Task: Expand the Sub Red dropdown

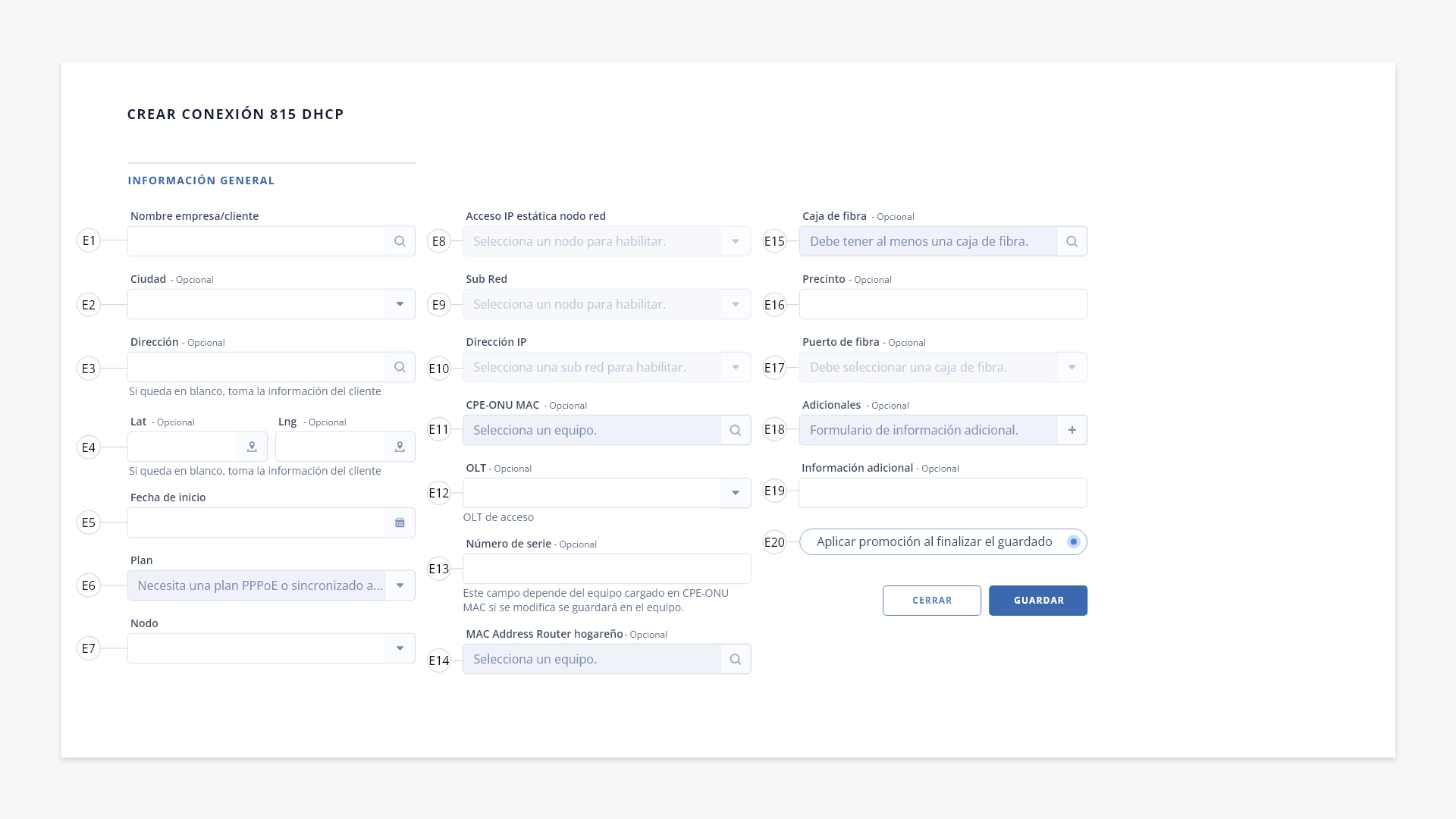Action: [735, 304]
